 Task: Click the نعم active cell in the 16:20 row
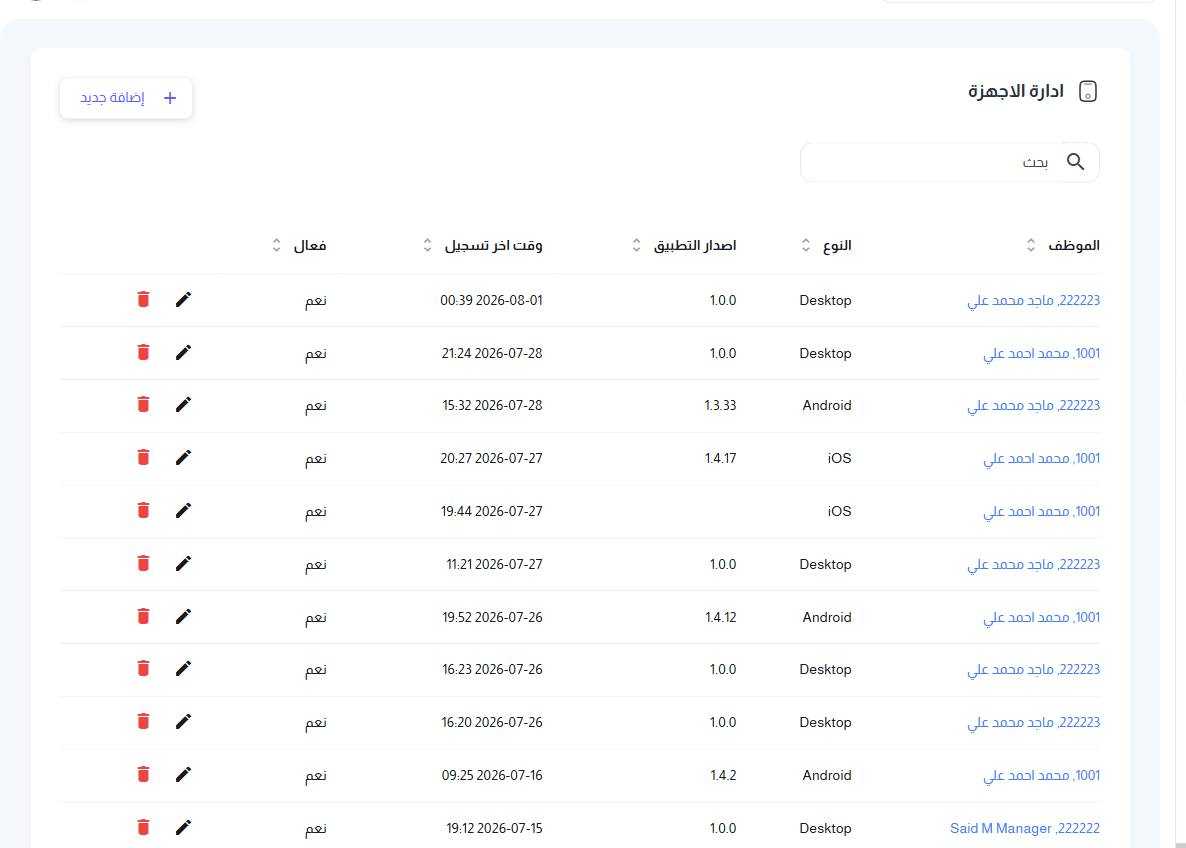316,722
